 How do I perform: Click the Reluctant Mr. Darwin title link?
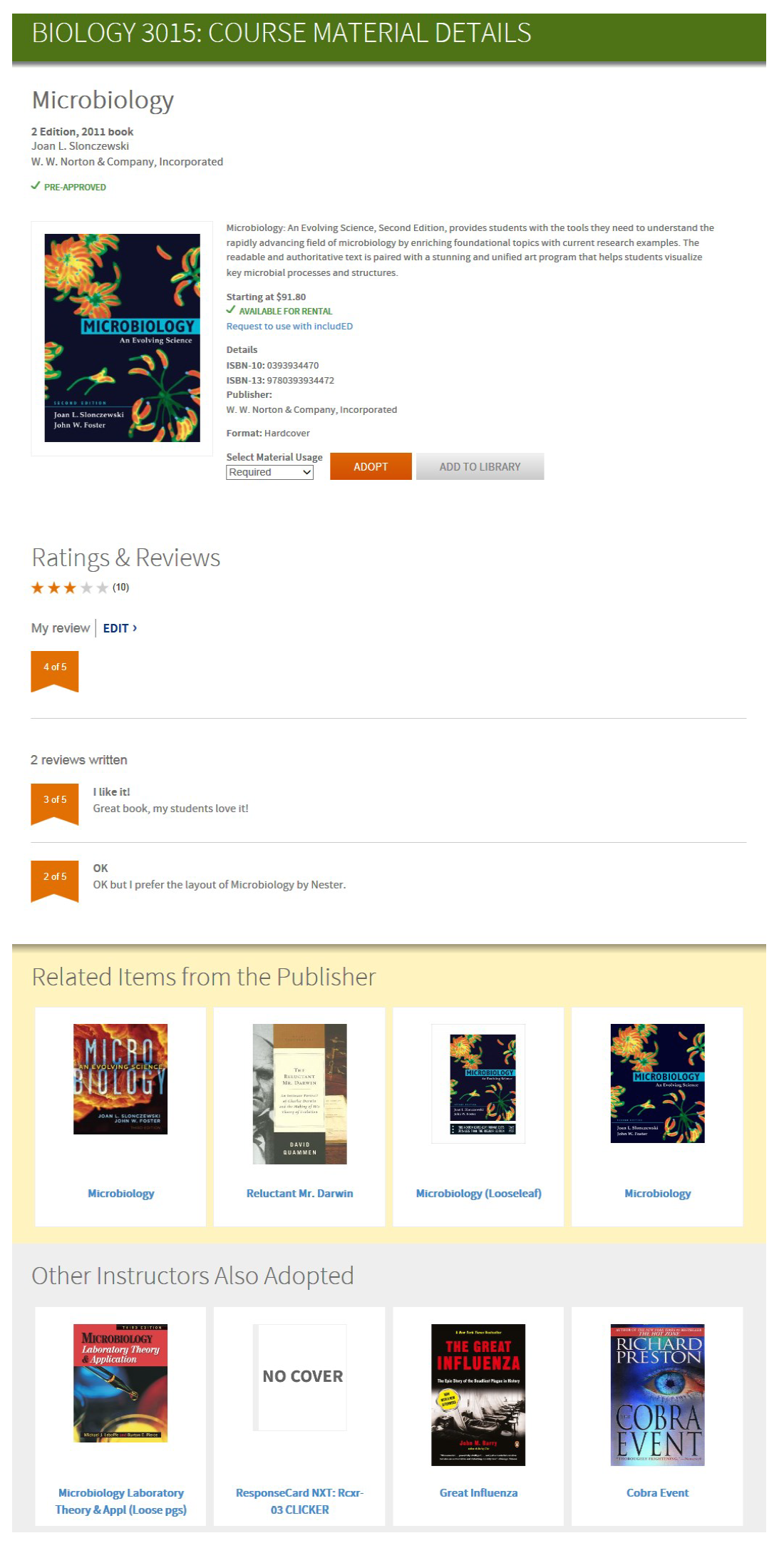click(299, 1193)
